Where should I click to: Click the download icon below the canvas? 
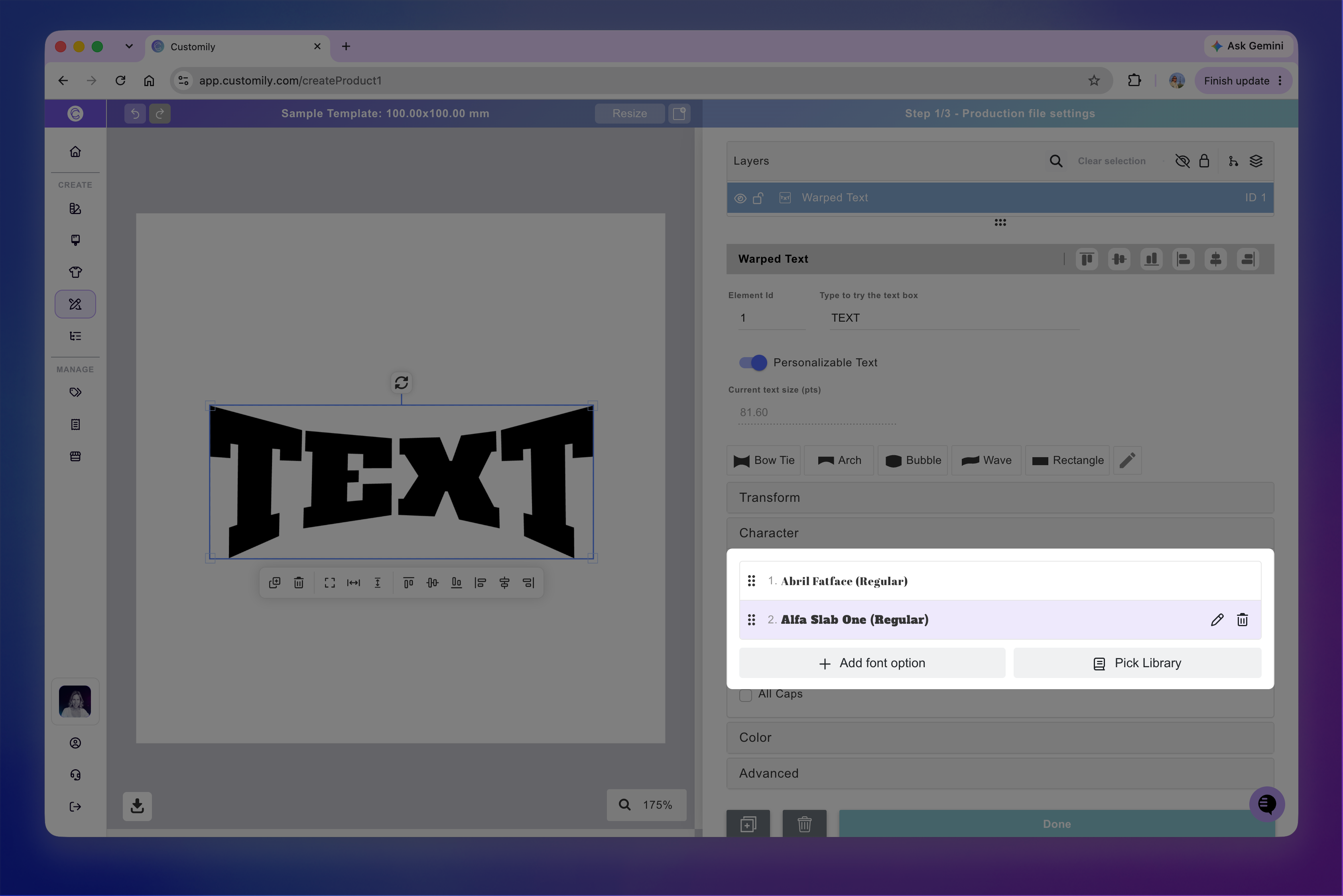coord(137,806)
